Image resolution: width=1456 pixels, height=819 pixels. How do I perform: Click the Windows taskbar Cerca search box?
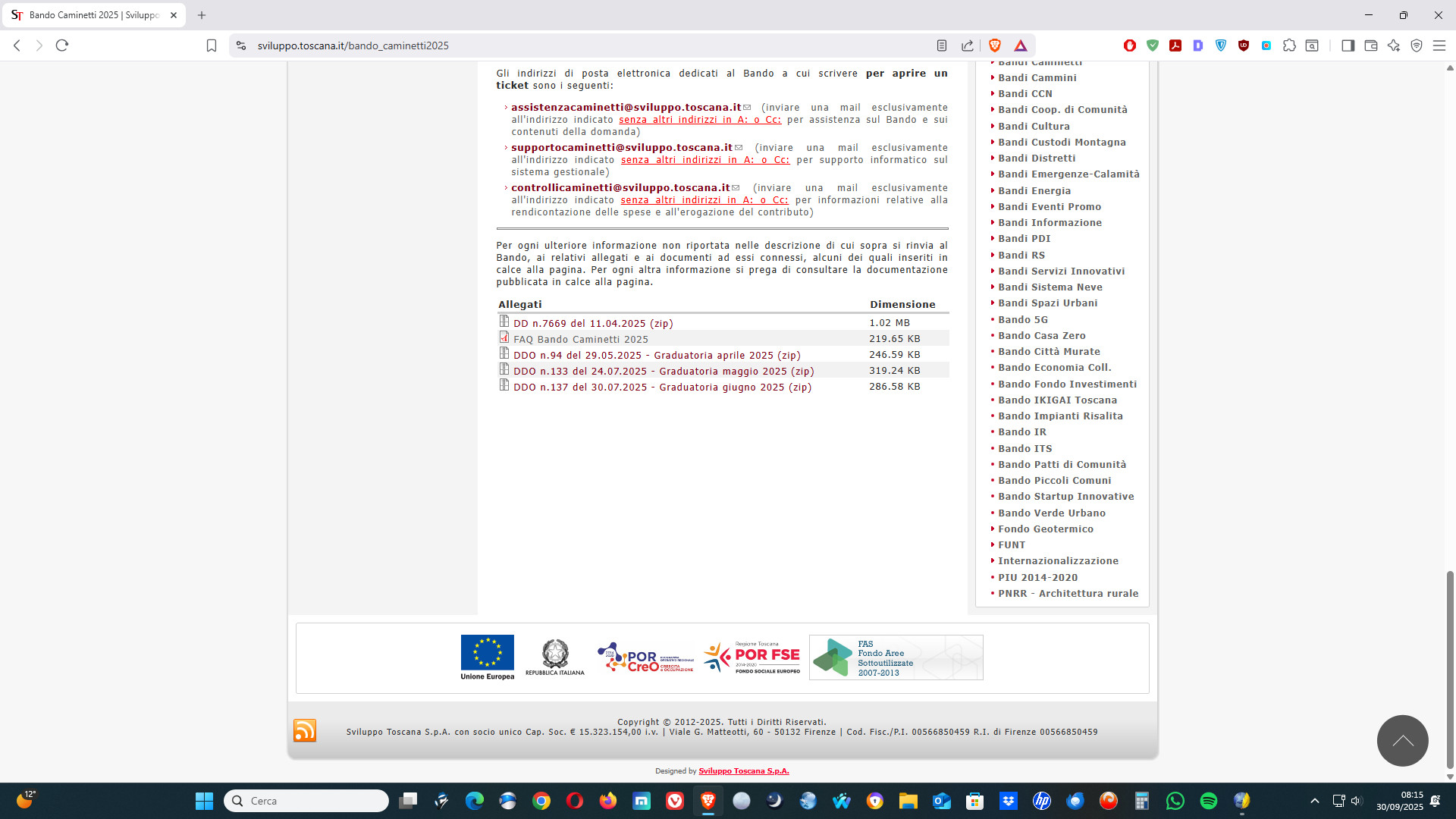tap(306, 801)
